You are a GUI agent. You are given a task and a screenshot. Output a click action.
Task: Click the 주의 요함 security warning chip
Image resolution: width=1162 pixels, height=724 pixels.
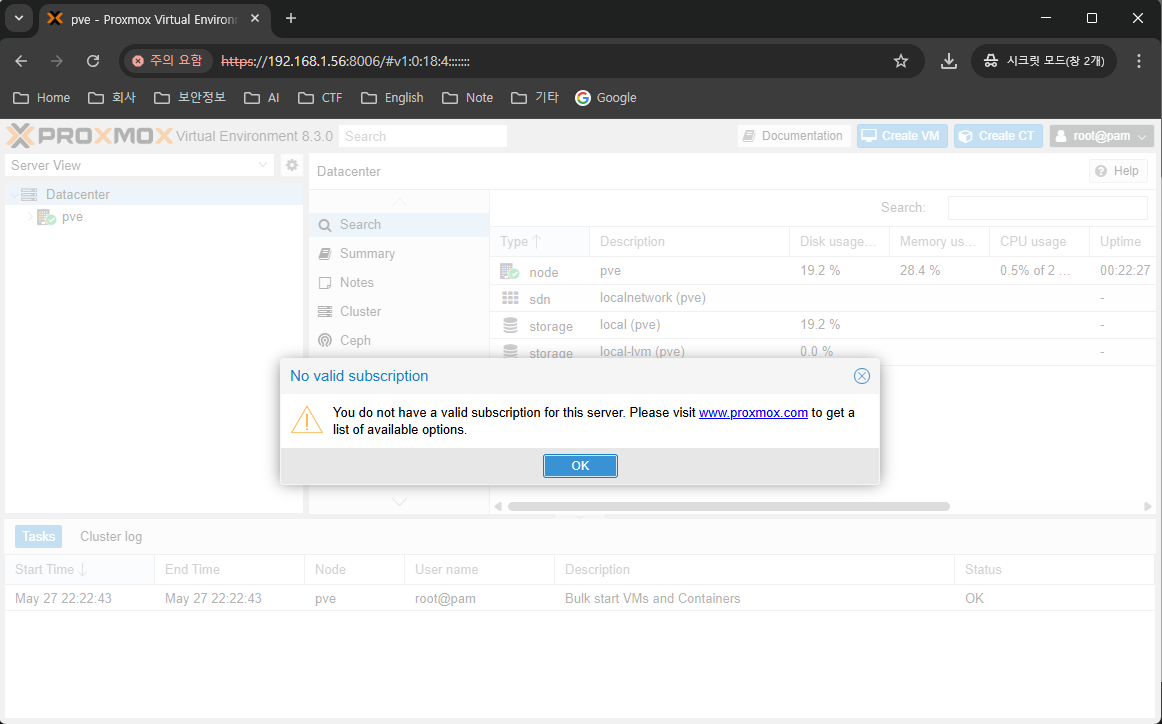click(168, 61)
